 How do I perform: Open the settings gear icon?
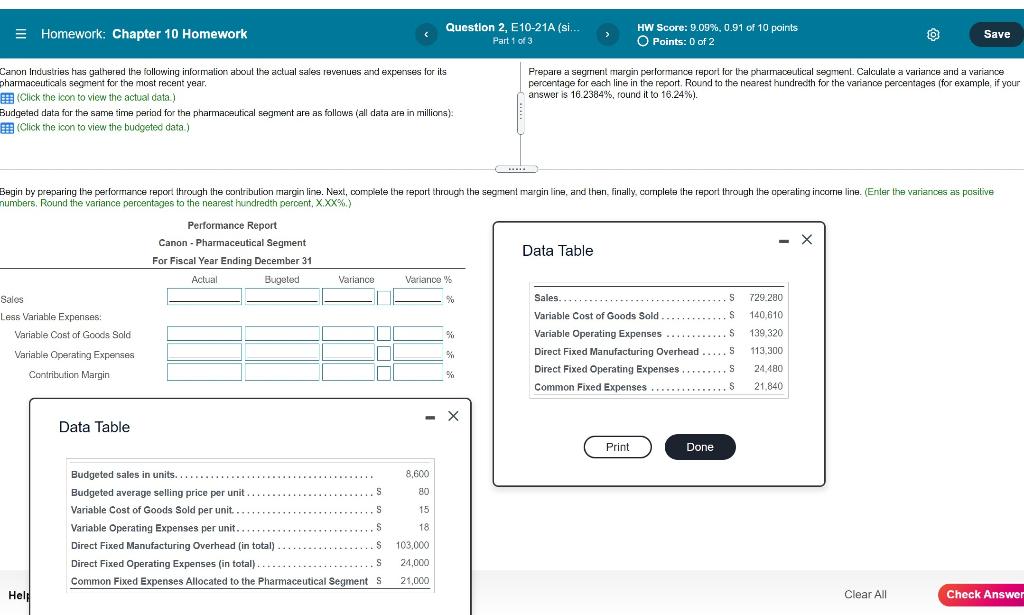tap(933, 35)
